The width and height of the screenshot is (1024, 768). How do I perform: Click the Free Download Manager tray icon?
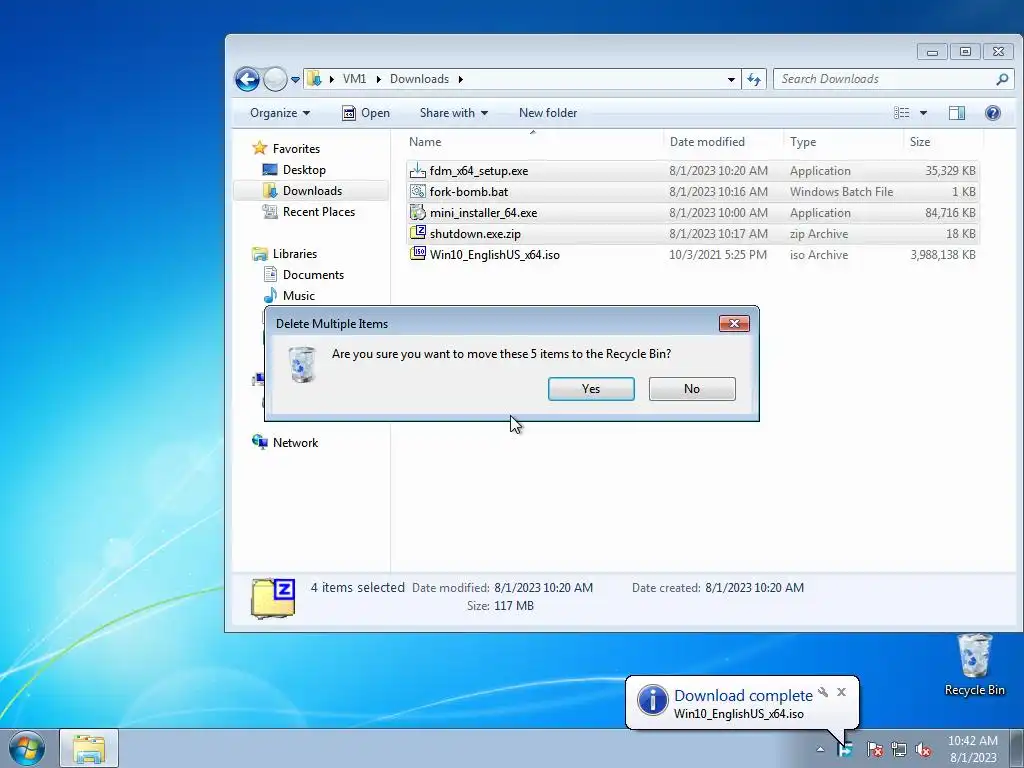pos(846,749)
